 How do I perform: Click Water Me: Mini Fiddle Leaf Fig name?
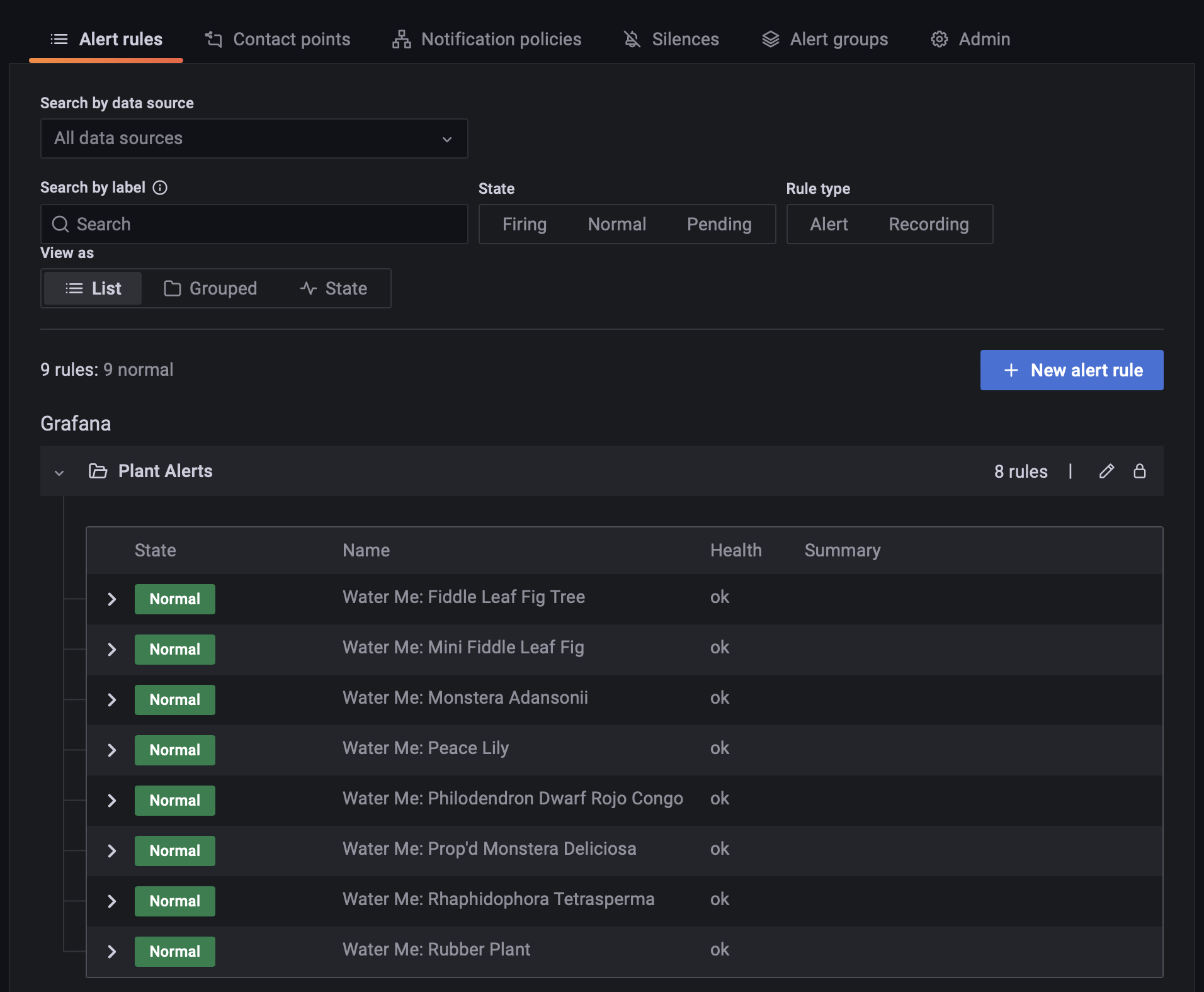click(x=463, y=647)
